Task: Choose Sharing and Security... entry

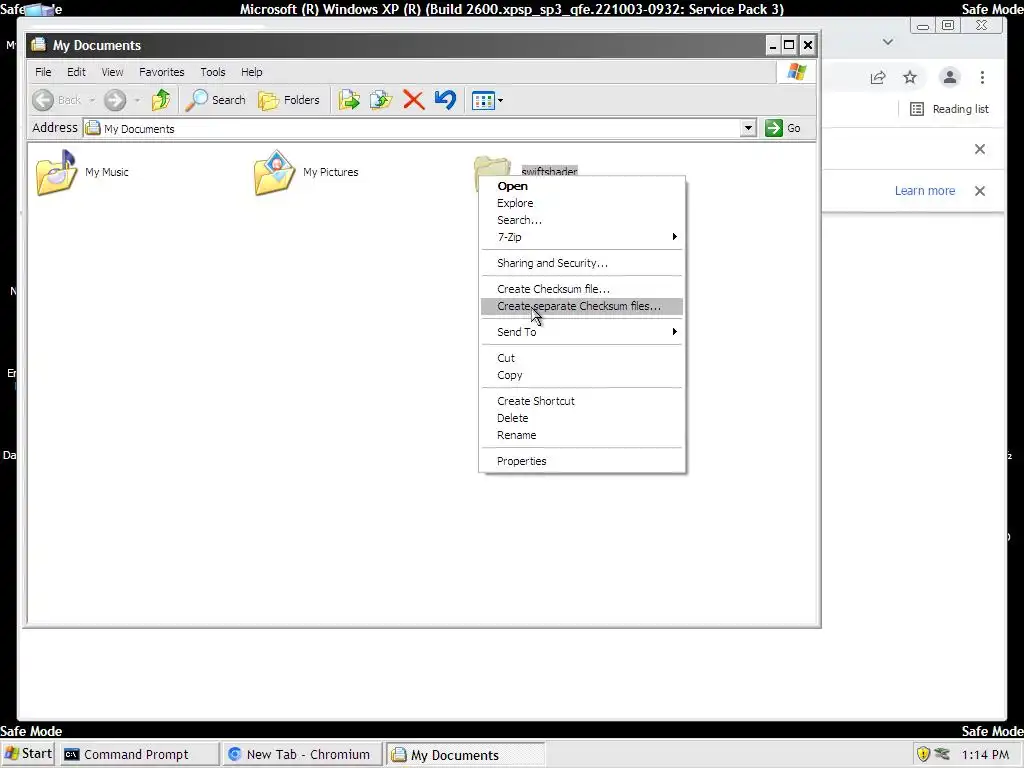Action: 583,263
